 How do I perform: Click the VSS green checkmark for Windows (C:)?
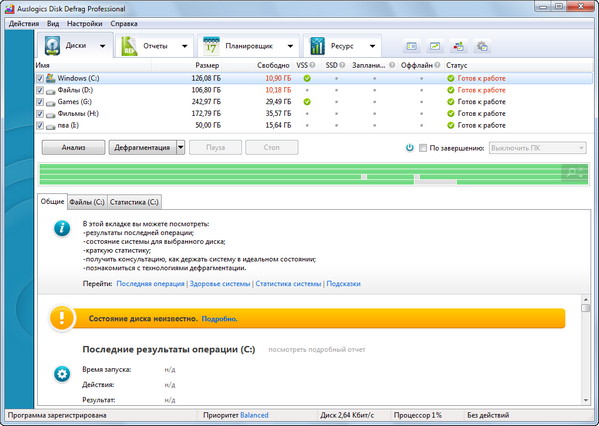point(307,79)
